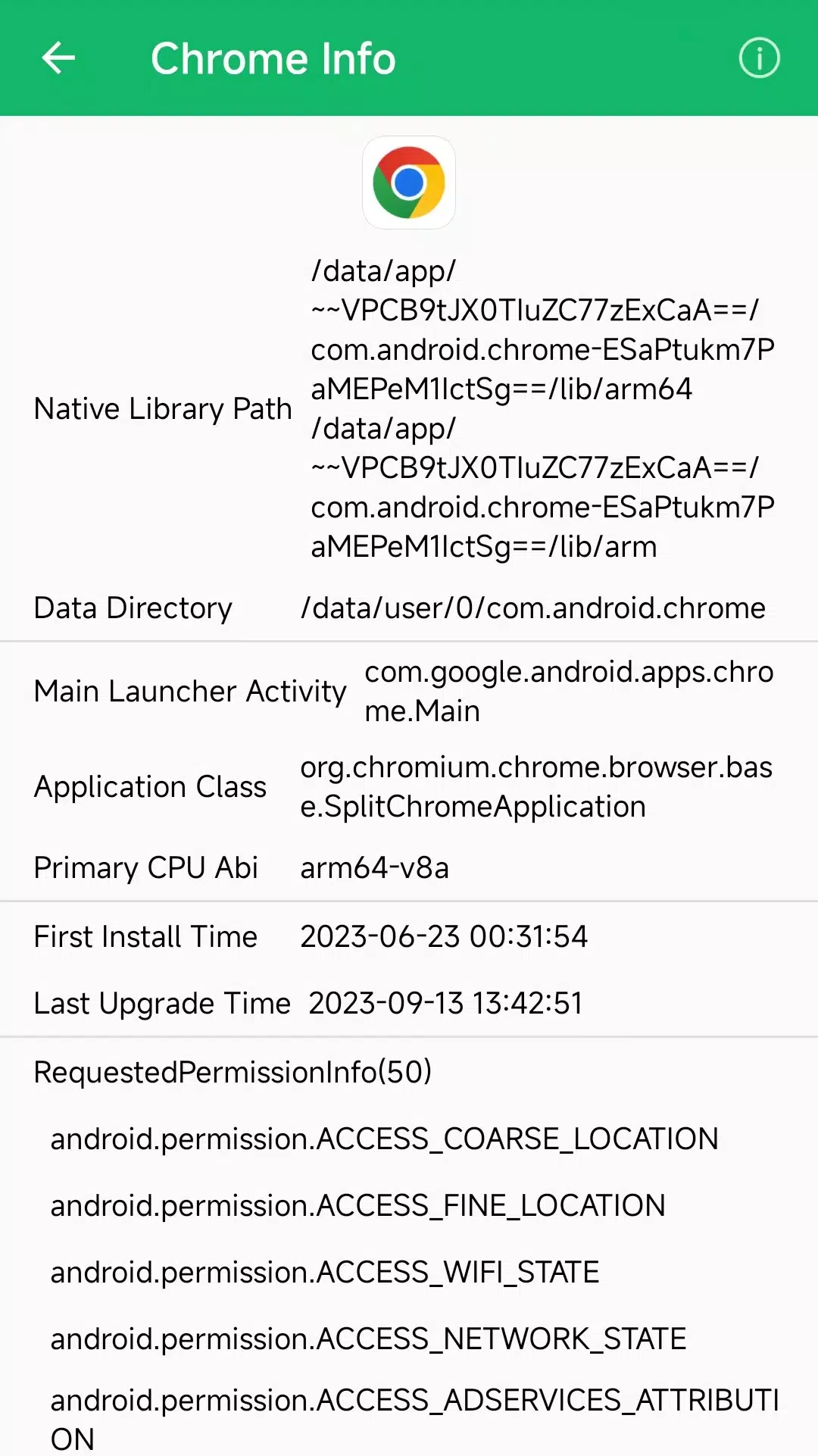818x1456 pixels.
Task: Select the First Install Time value
Action: coord(444,936)
